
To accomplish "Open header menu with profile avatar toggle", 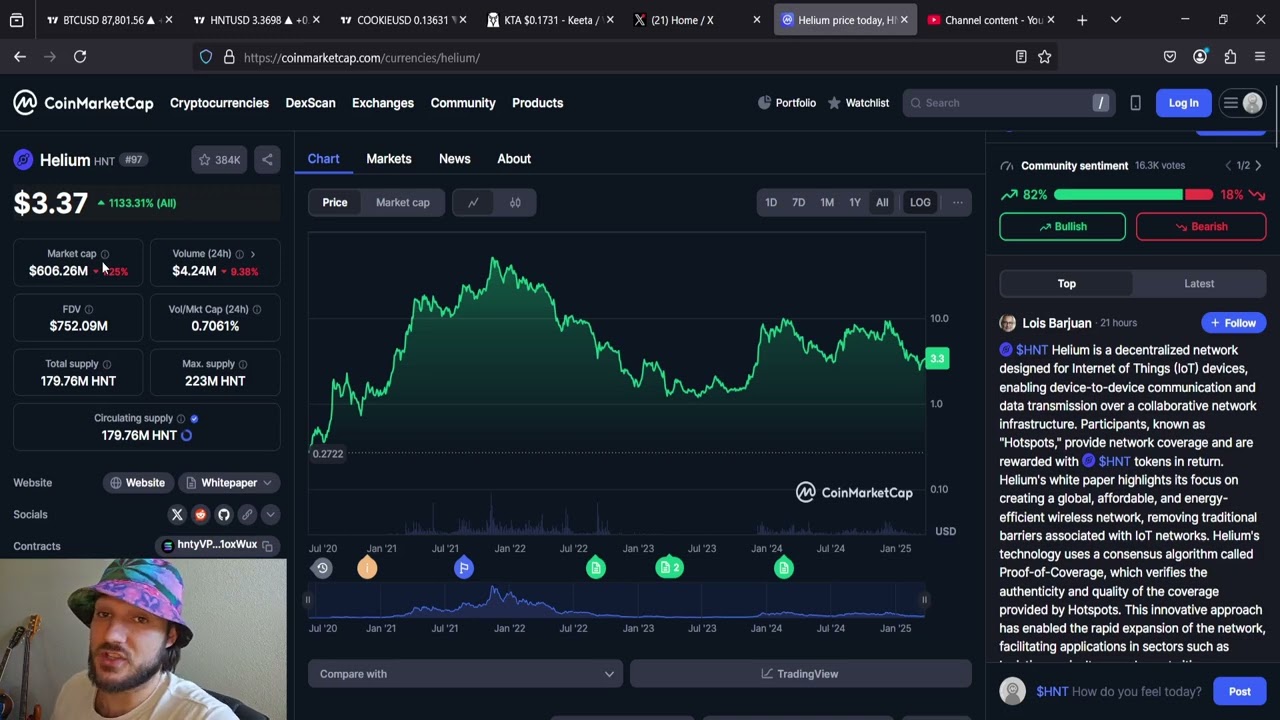I will (1243, 103).
